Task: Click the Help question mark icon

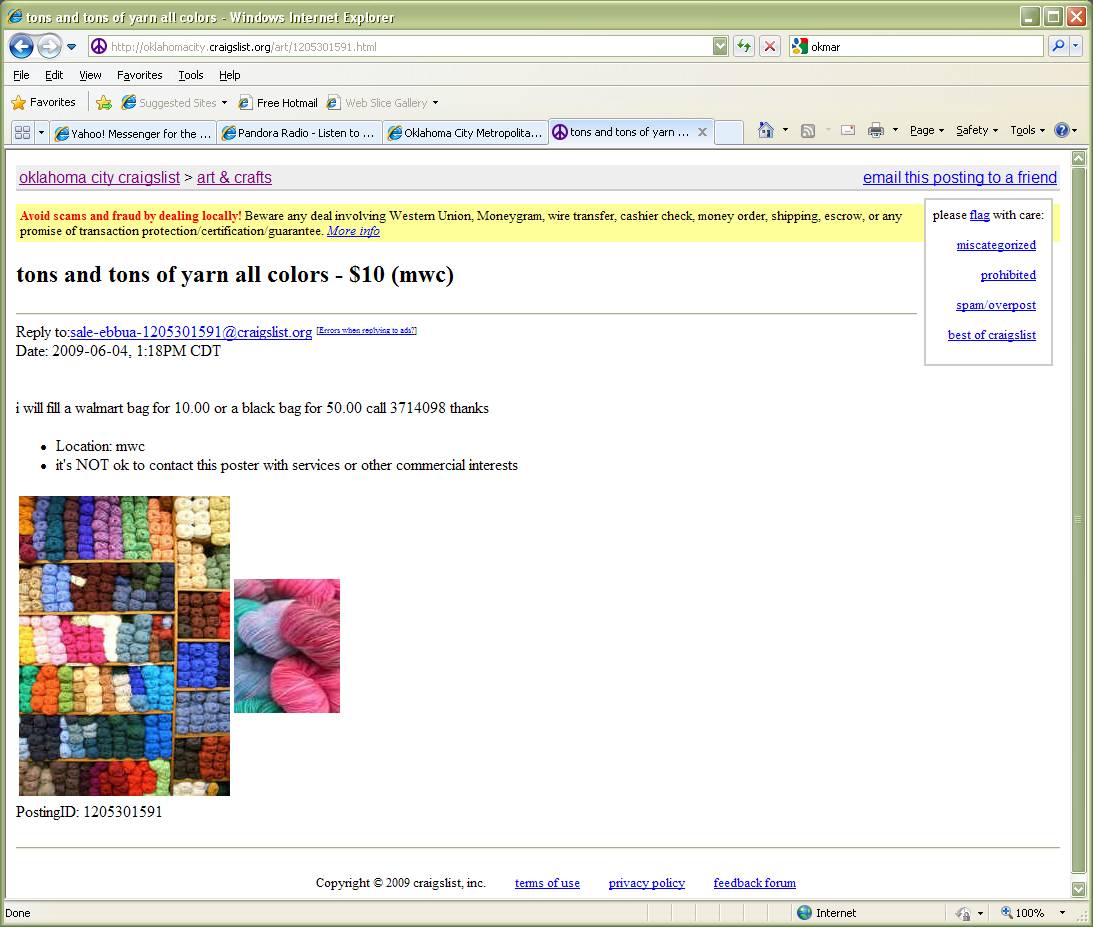Action: click(1061, 130)
